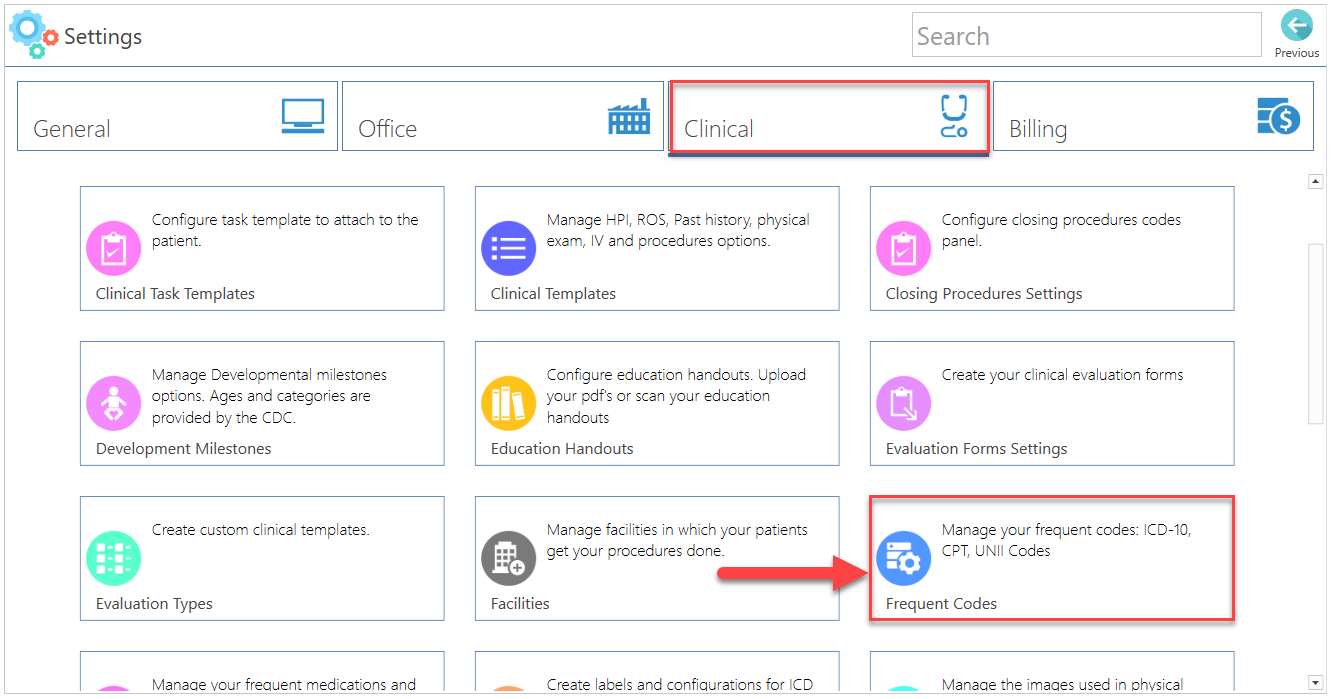The image size is (1335, 699).
Task: Open the Development Milestones label
Action: click(183, 449)
